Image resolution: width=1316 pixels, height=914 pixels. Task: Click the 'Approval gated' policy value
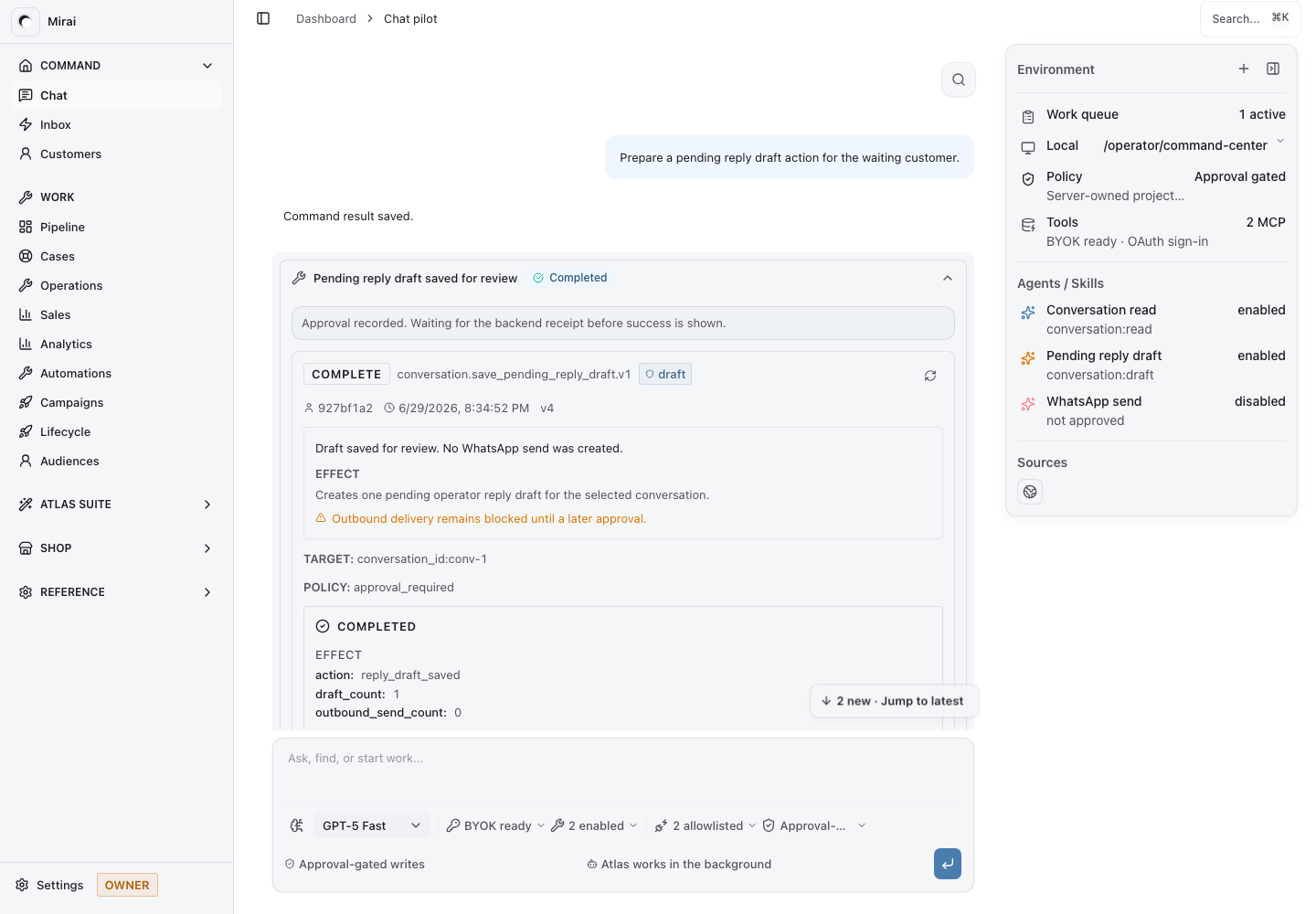[1239, 176]
